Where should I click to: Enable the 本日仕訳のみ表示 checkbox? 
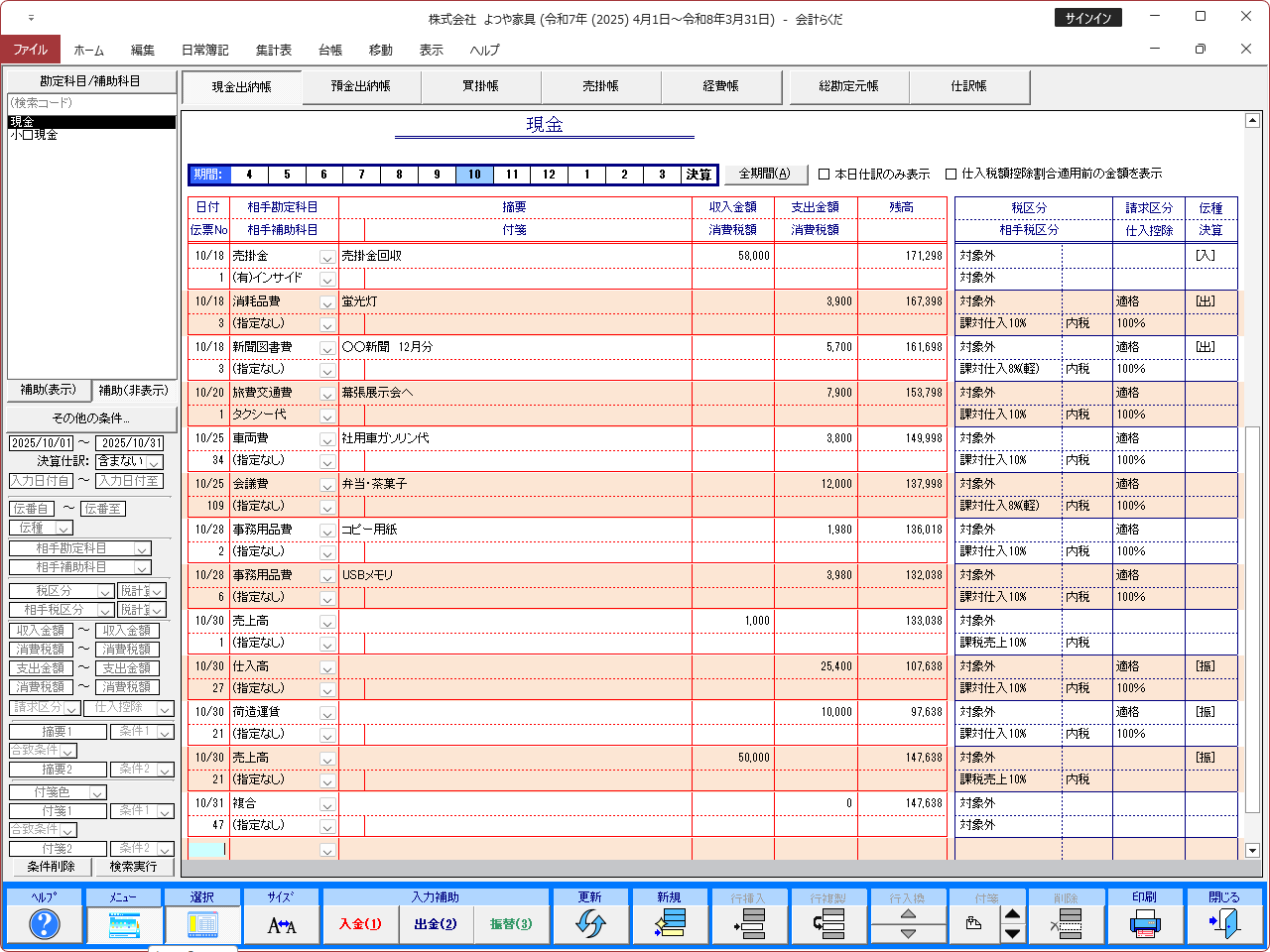click(x=824, y=175)
